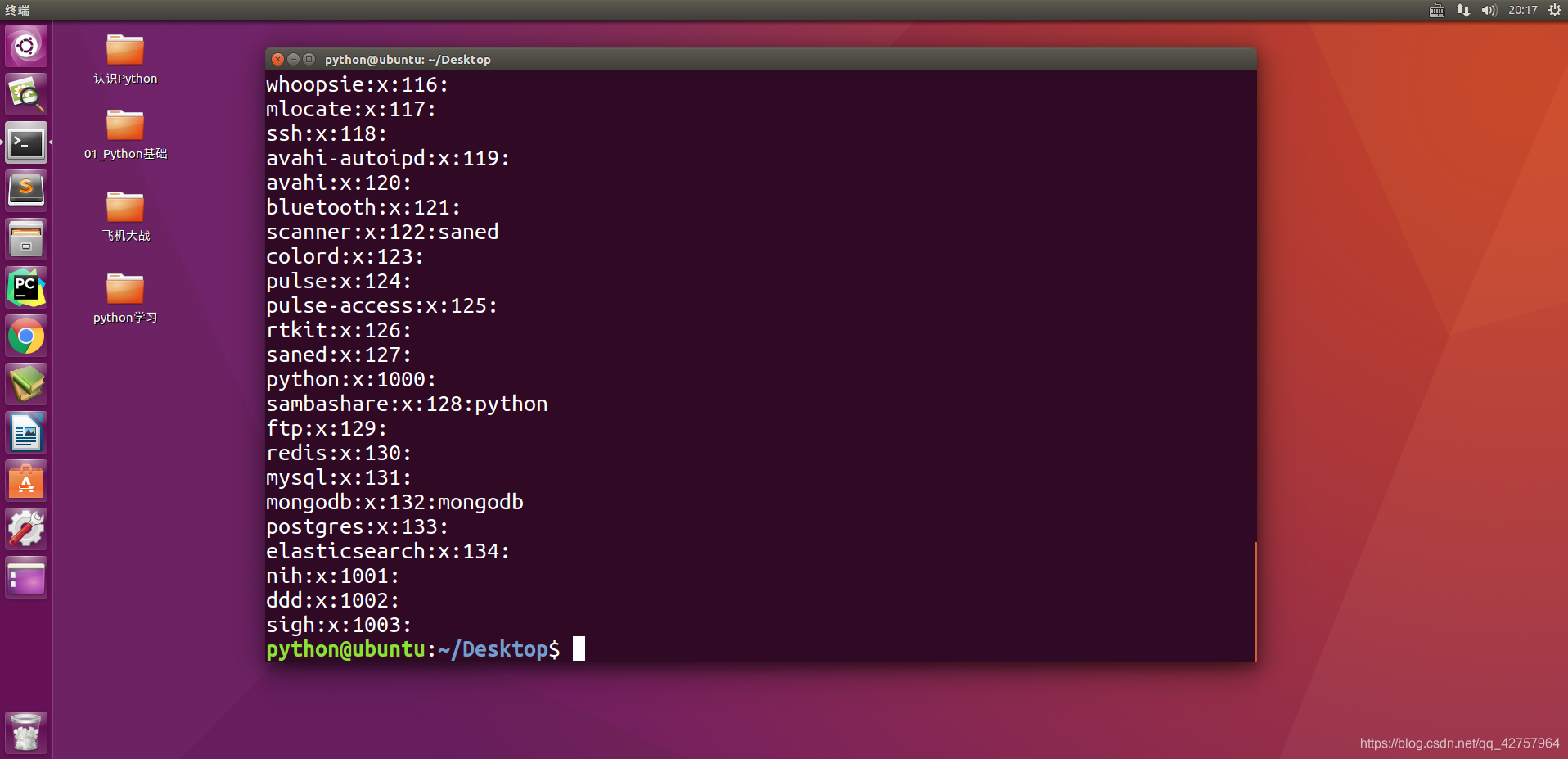Open the Ubuntu Dash search launcher
The image size is (1568, 759).
pyautogui.click(x=26, y=46)
